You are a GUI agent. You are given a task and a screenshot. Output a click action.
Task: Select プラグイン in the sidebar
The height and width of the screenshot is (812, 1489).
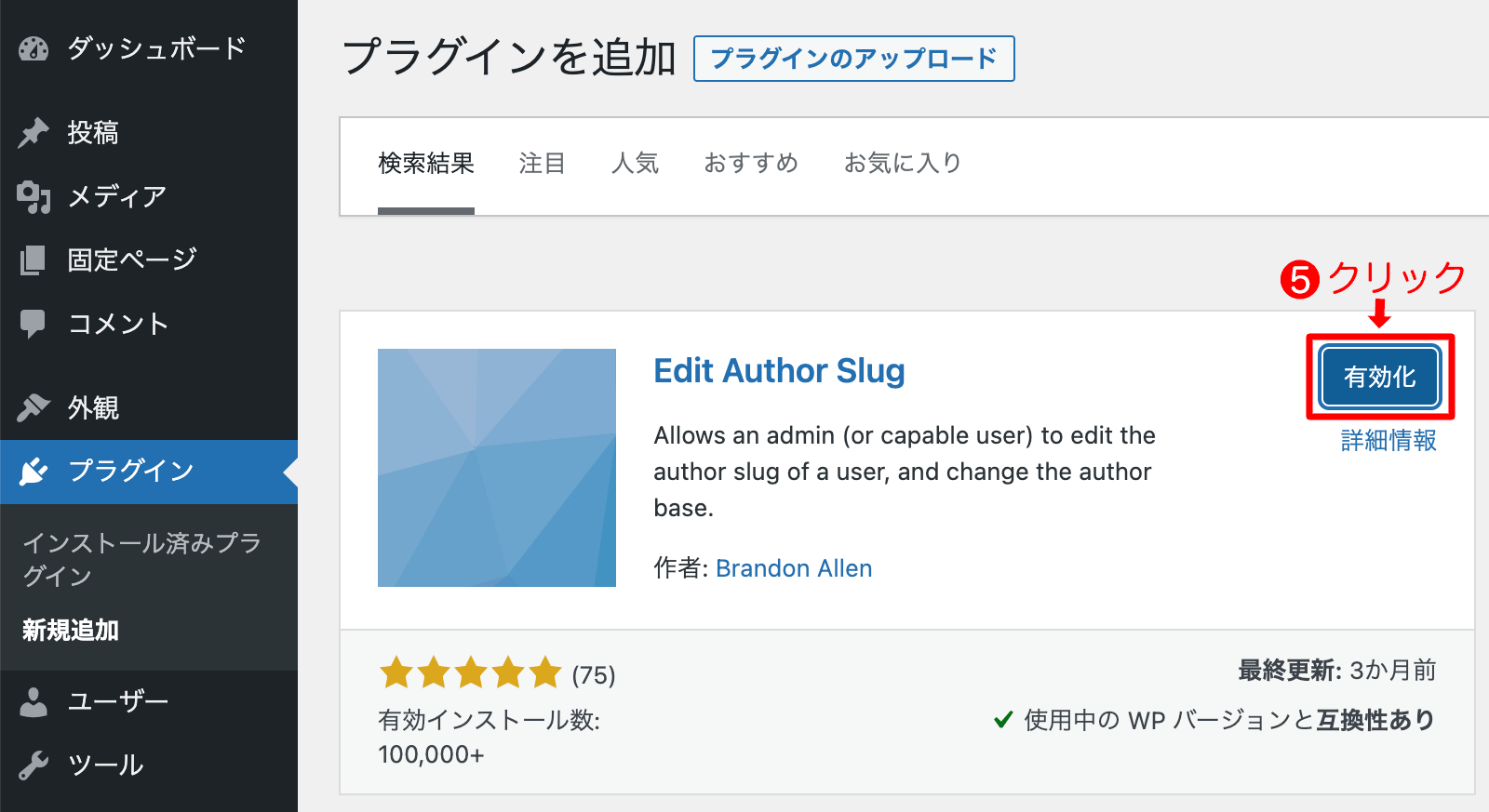[x=149, y=472]
